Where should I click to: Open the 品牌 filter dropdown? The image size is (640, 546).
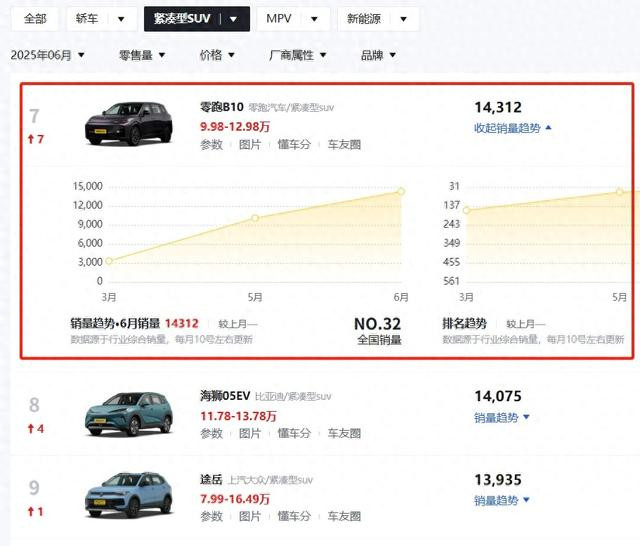pyautogui.click(x=378, y=55)
